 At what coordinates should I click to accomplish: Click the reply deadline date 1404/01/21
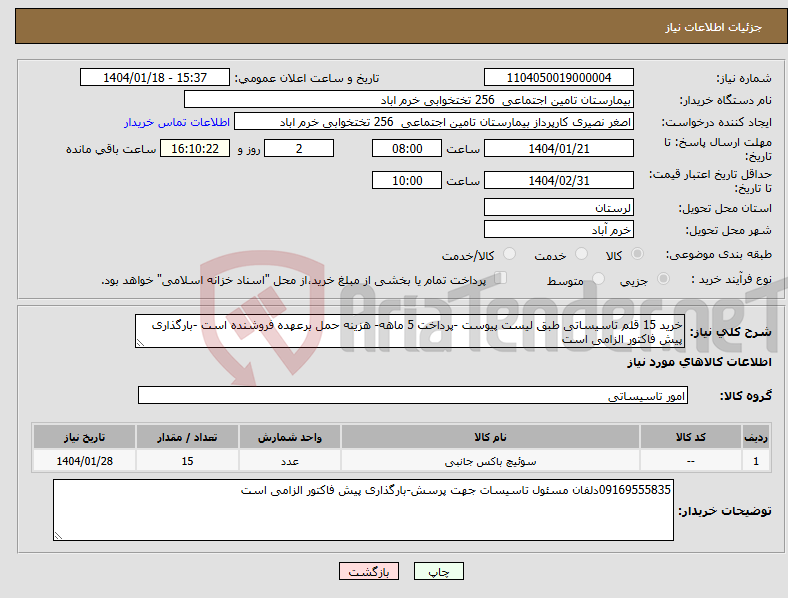(x=559, y=149)
